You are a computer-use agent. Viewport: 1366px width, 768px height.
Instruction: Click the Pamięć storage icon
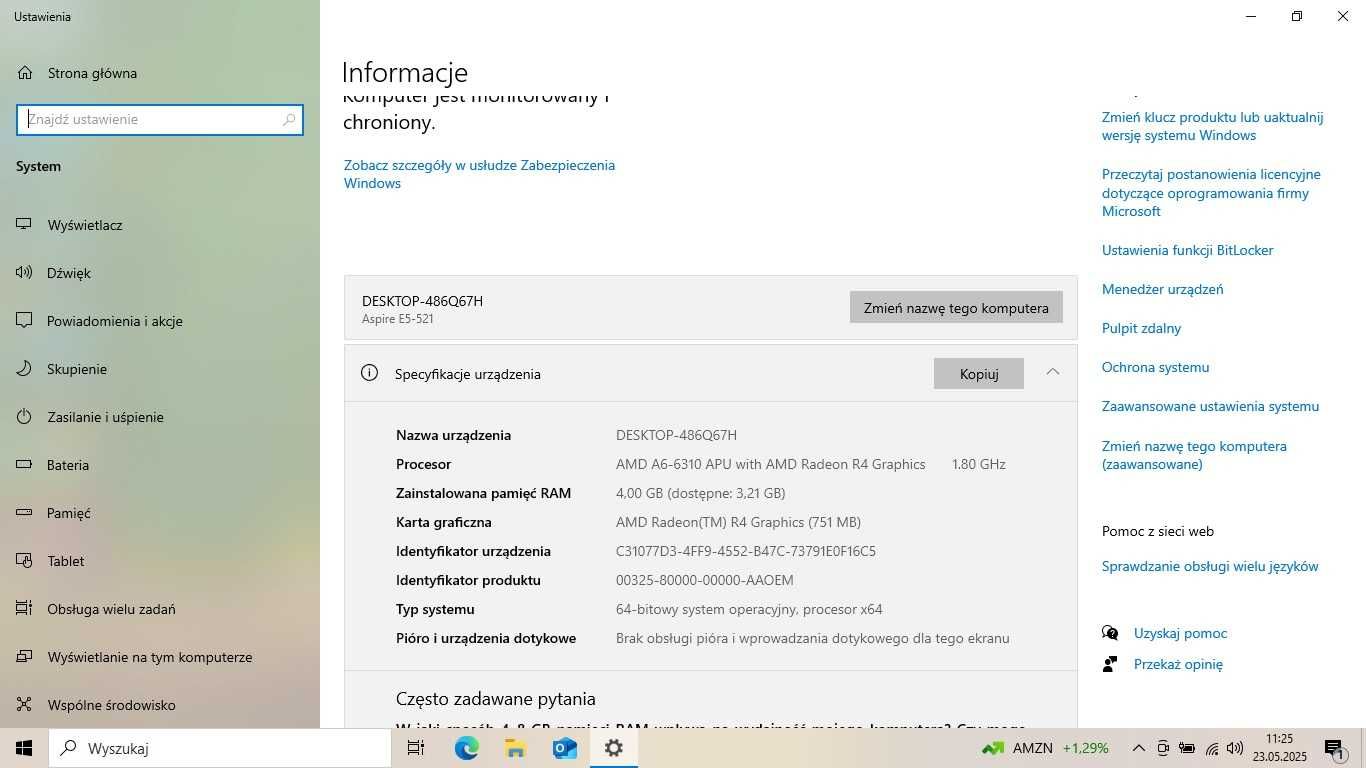pyautogui.click(x=25, y=513)
